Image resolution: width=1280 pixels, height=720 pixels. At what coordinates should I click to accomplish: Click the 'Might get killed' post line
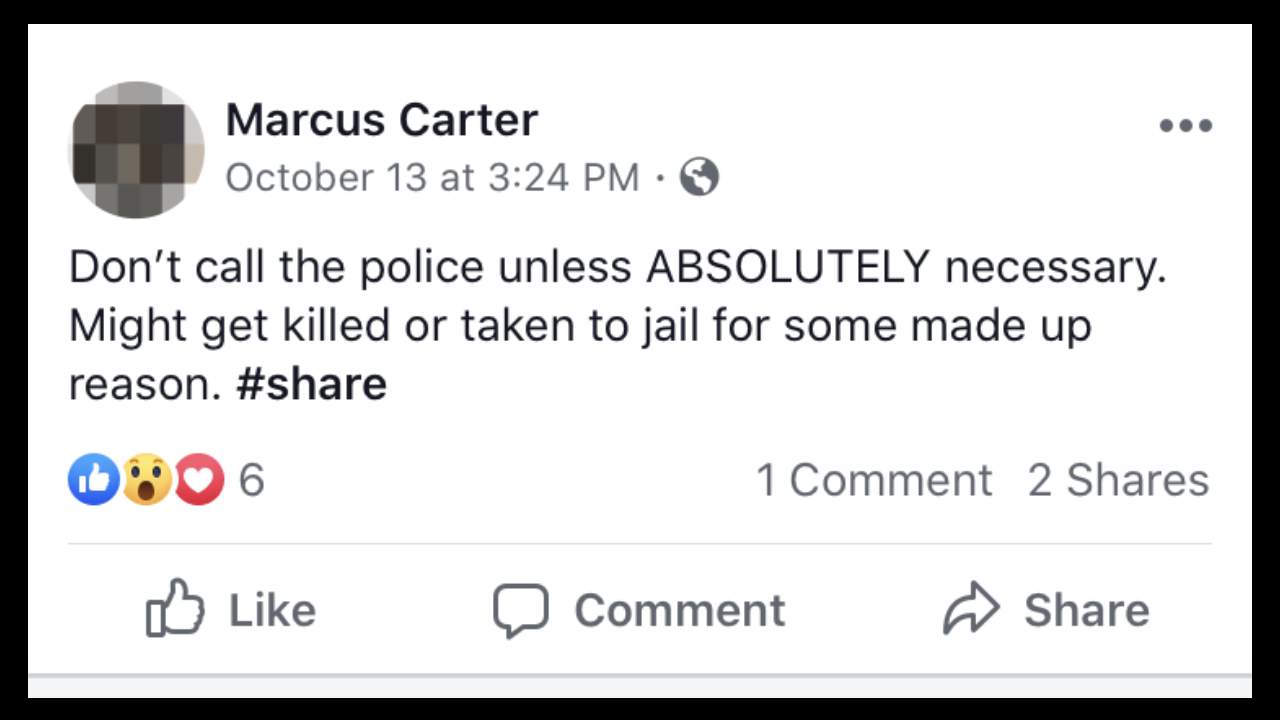[x=580, y=326]
